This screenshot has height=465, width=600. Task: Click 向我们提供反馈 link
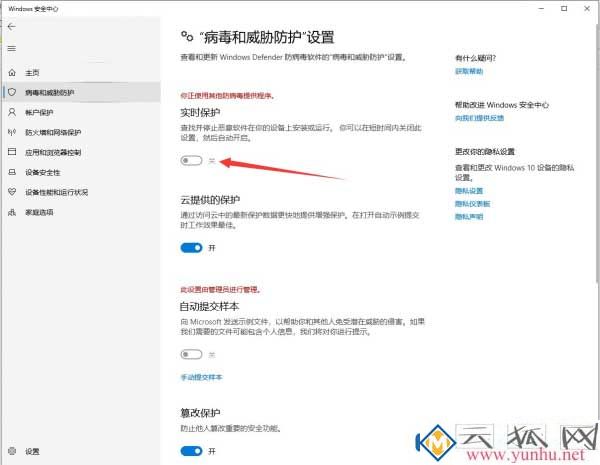coord(479,118)
